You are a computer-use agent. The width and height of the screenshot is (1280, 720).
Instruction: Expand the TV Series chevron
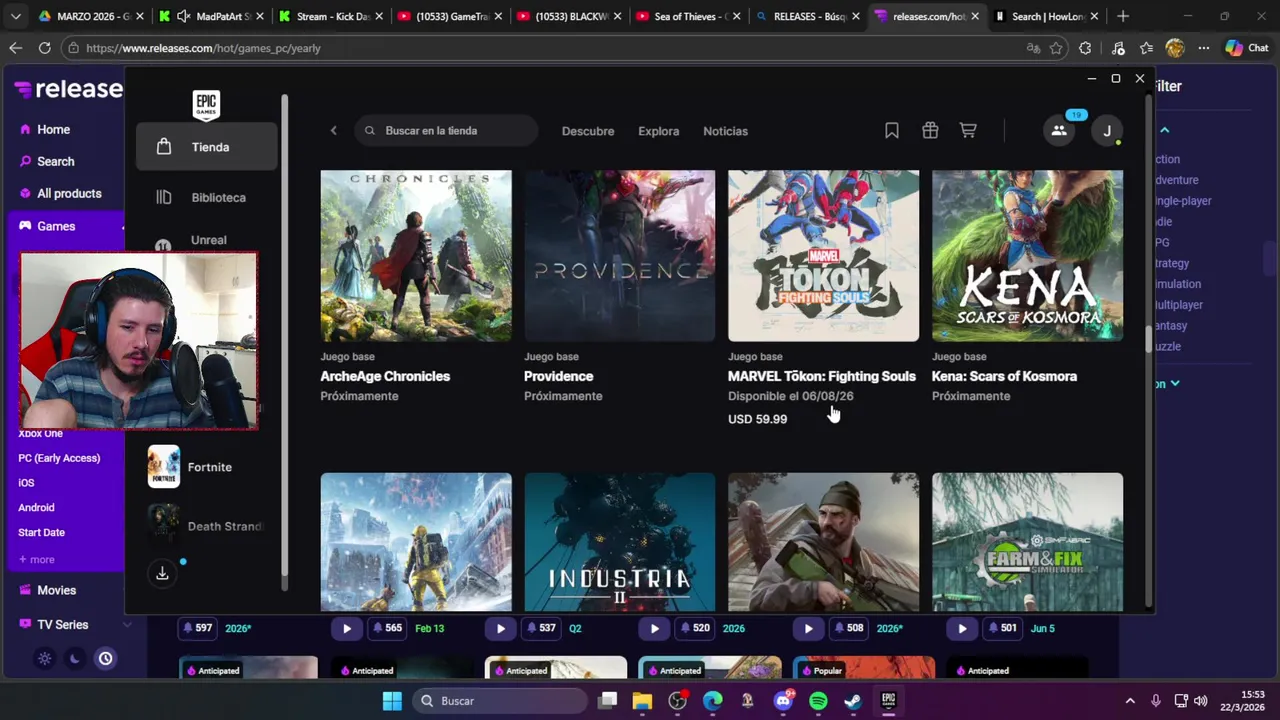tap(127, 625)
